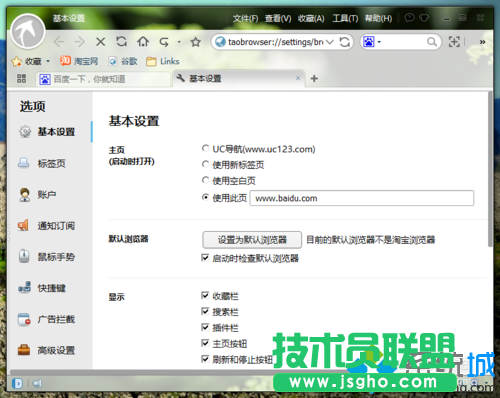The image size is (500, 398).
Task: Select UC导航 homepage radio option
Action: coord(205,148)
